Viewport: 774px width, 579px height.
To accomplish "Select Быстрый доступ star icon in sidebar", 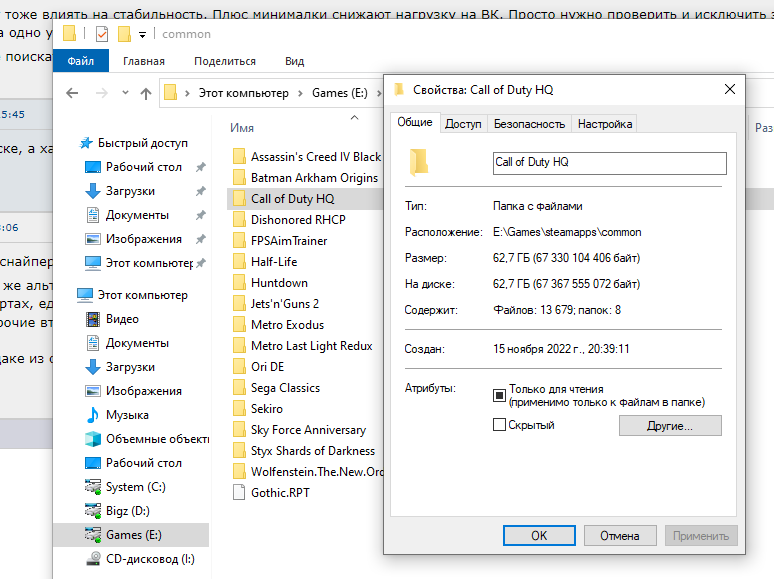I will coord(86,143).
